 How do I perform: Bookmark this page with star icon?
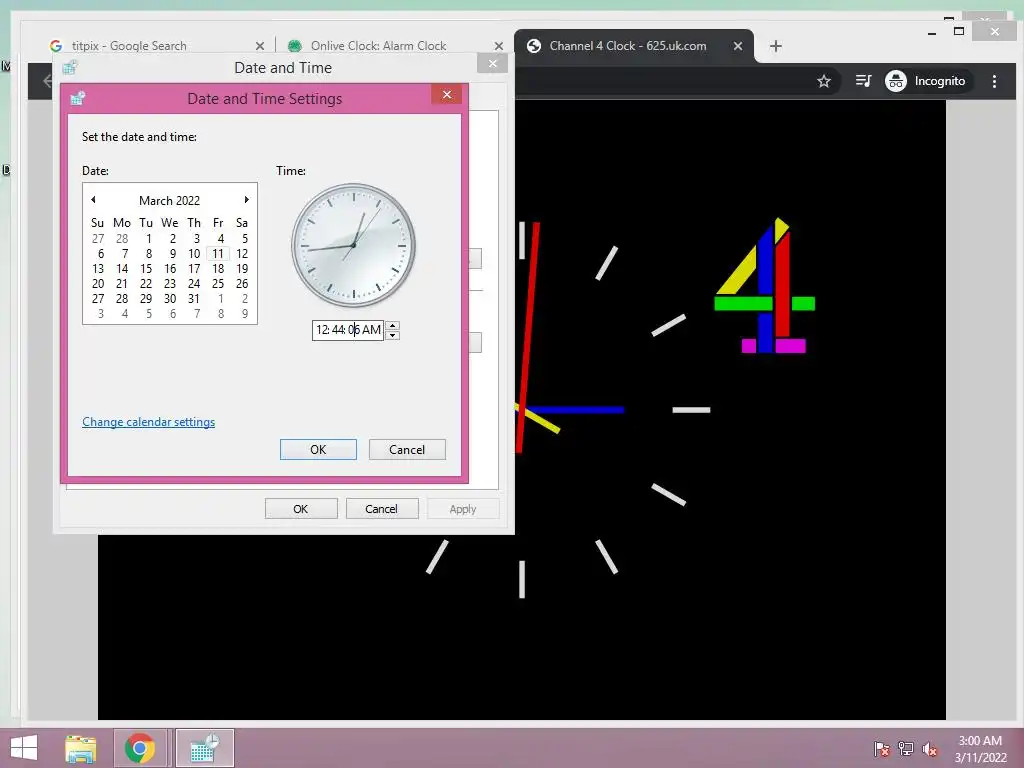[x=824, y=81]
